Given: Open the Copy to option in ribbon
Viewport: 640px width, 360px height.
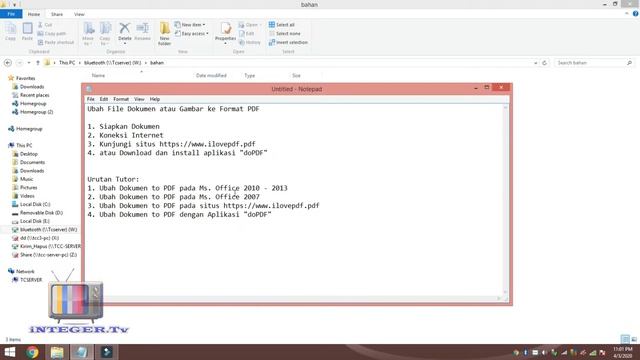Looking at the screenshot, I should [105, 34].
